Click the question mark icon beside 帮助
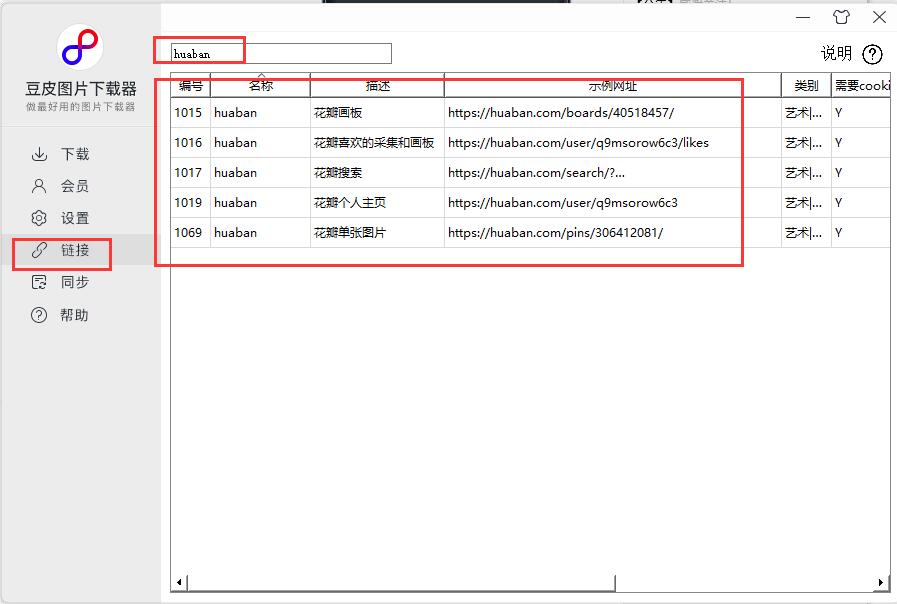 (39, 315)
